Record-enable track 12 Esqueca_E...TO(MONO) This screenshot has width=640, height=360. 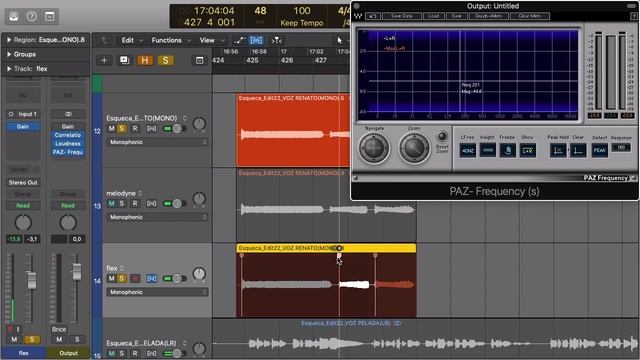coord(135,129)
